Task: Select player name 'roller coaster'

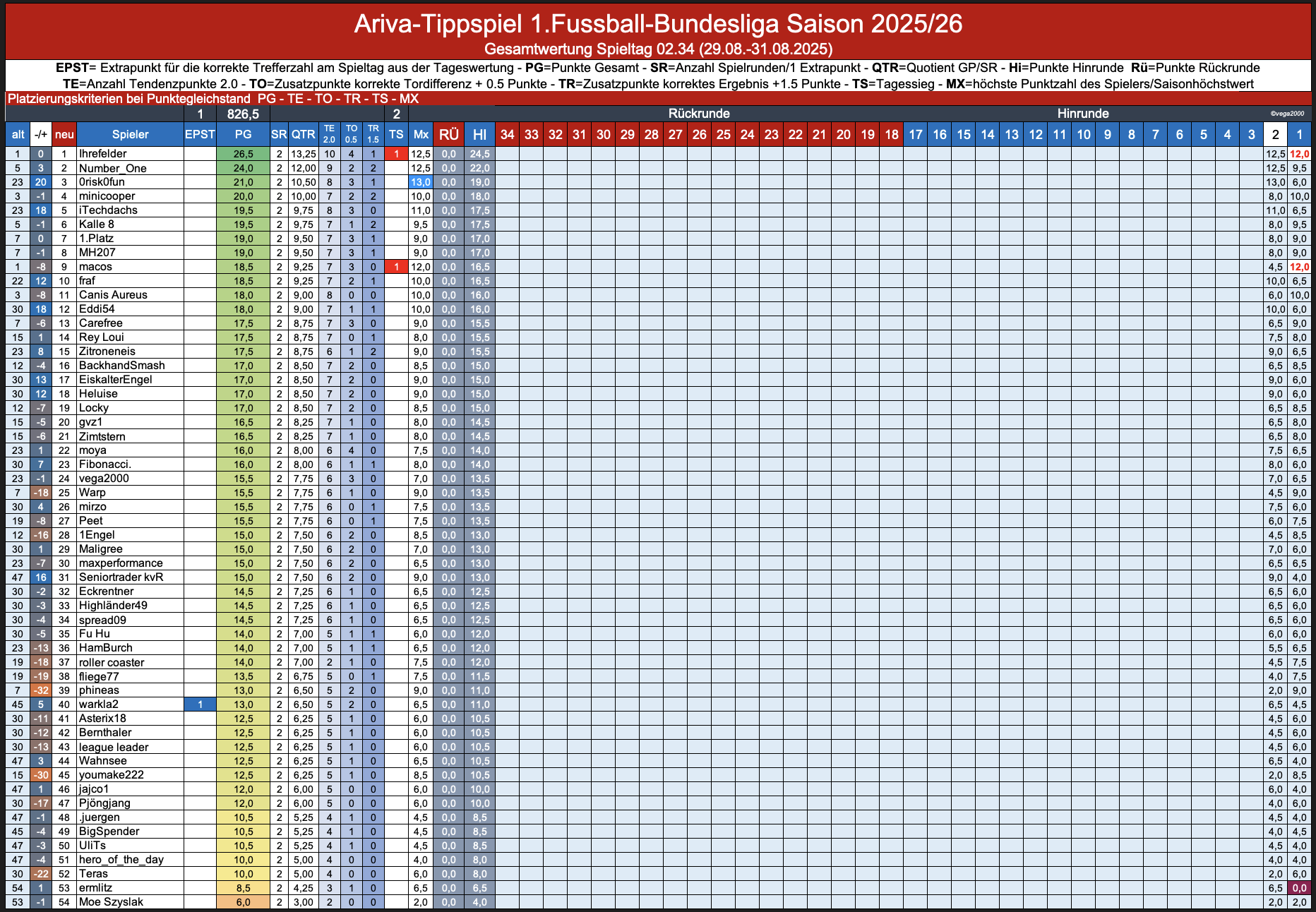Action: coord(112,662)
